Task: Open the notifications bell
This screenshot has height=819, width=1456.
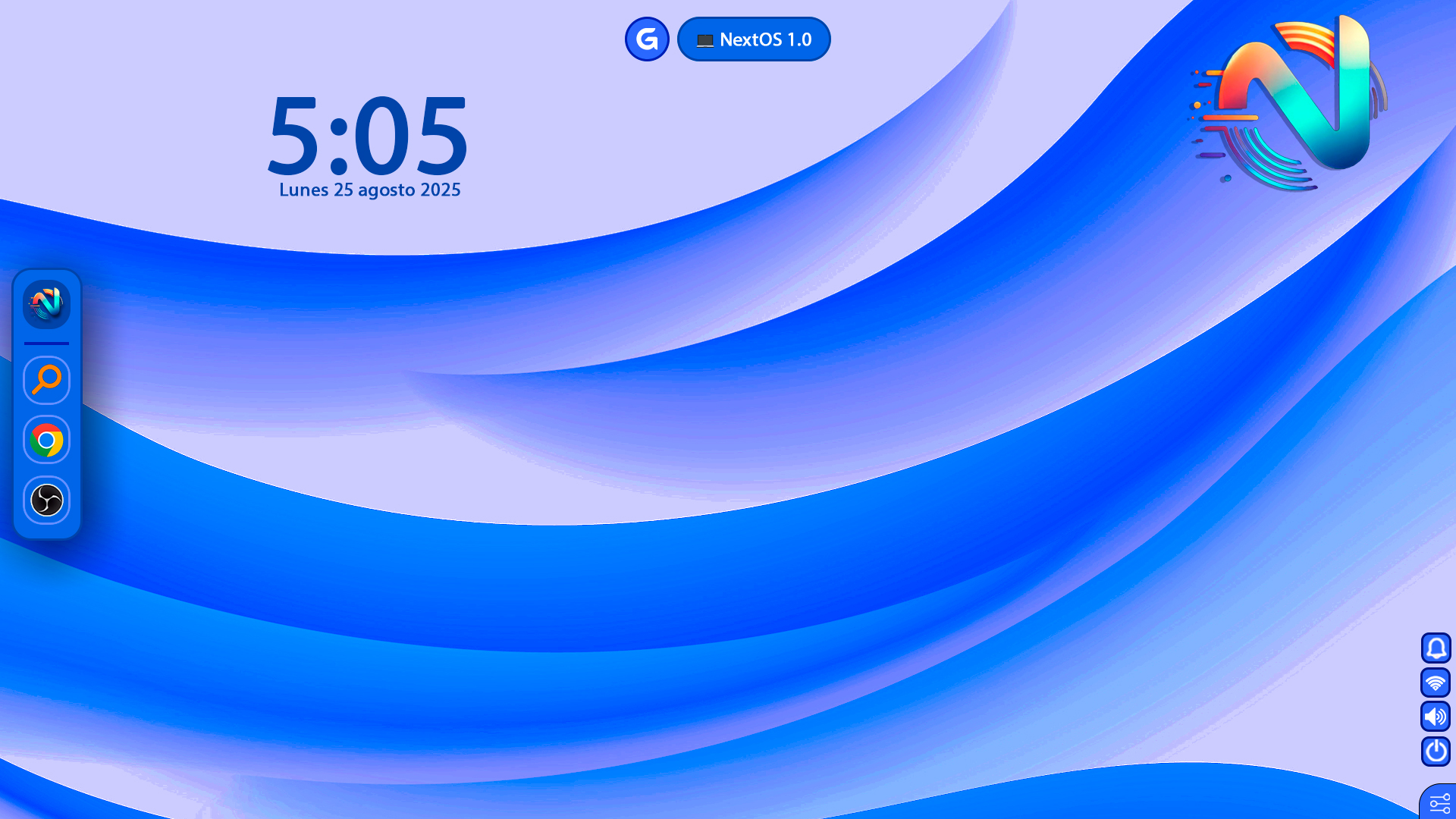Action: pyautogui.click(x=1436, y=648)
